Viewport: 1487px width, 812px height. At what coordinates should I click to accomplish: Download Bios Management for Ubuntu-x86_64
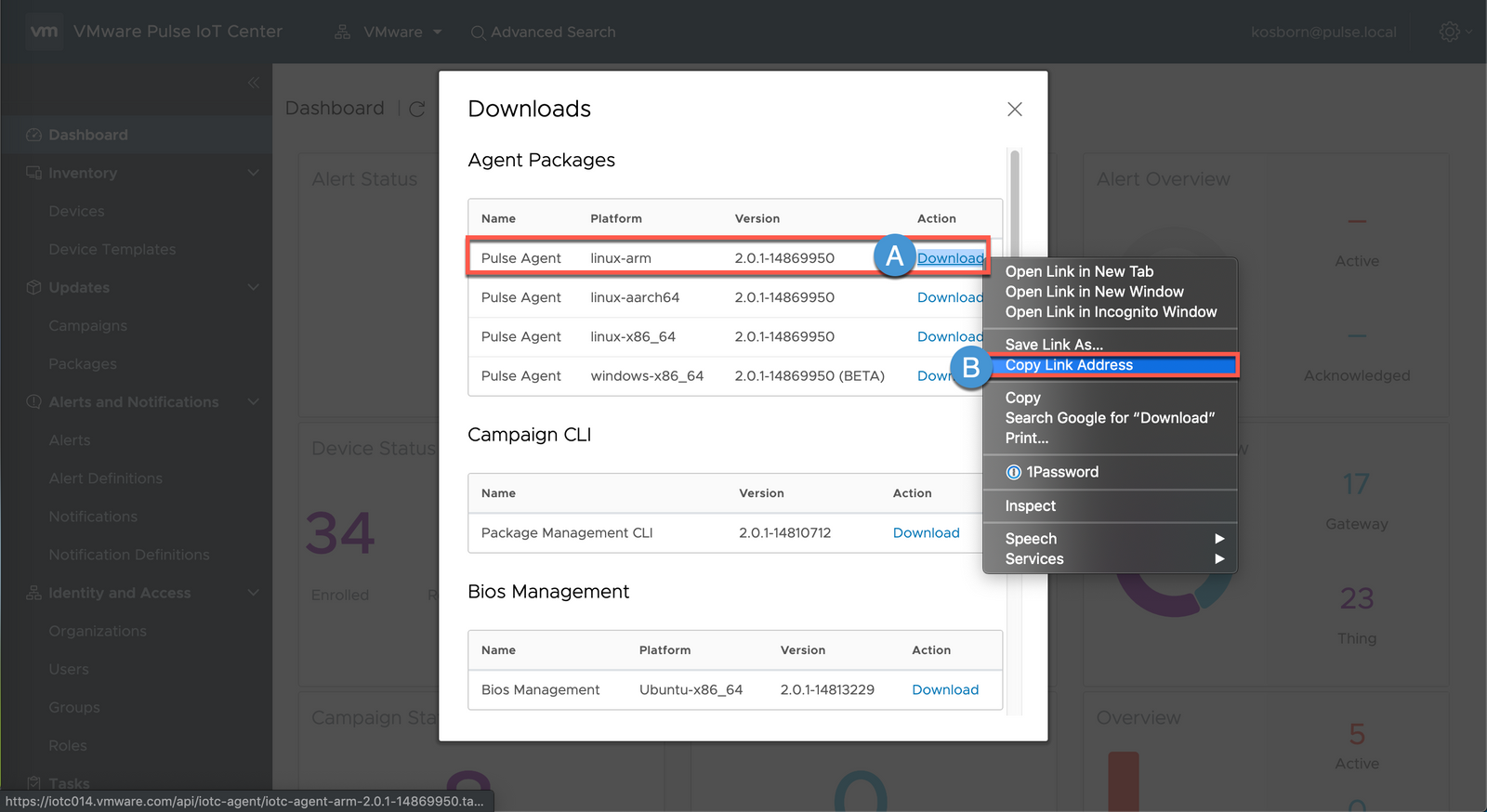tap(945, 689)
